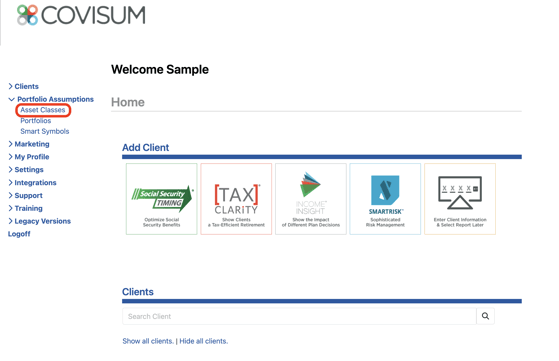
Task: Open Smart Symbols in sidebar
Action: pos(45,131)
